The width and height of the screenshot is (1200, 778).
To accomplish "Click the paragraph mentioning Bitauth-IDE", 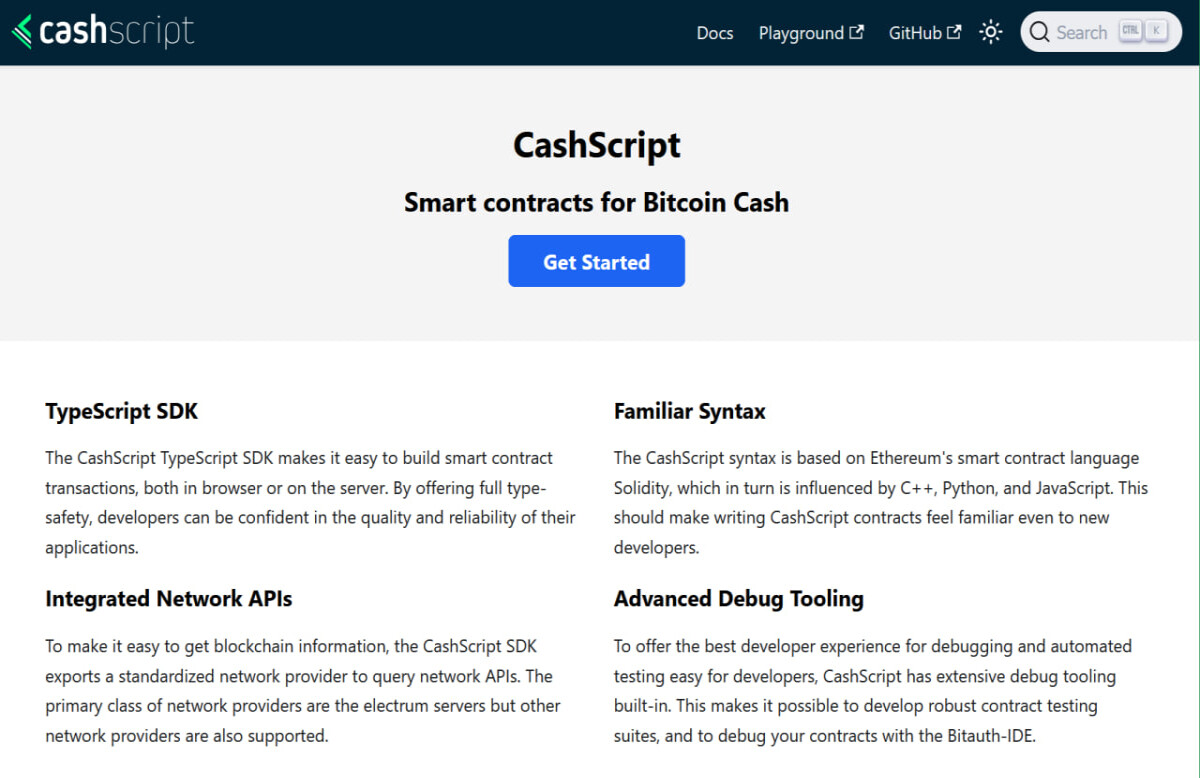I will (873, 691).
